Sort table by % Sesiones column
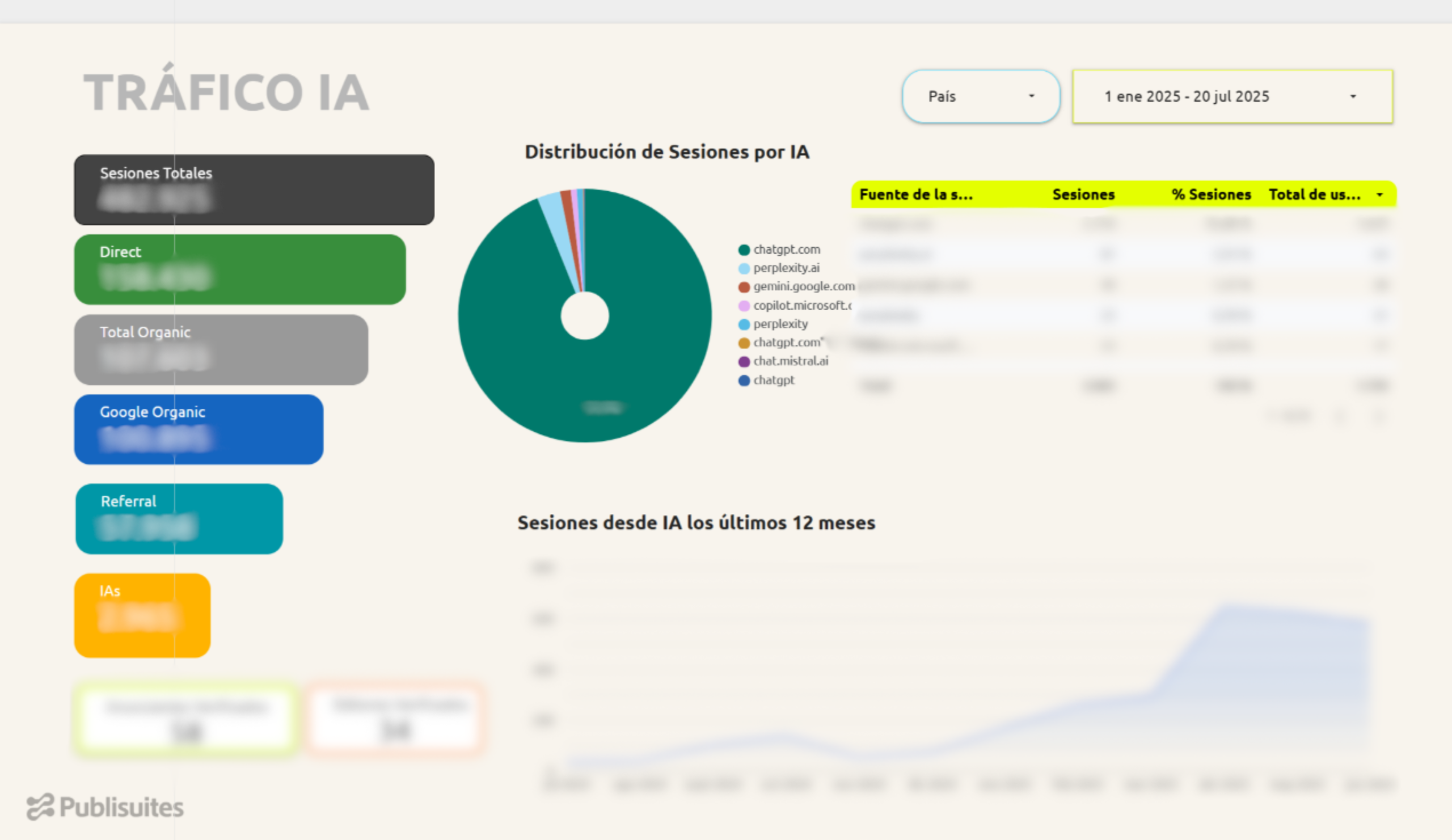 pyautogui.click(x=1211, y=195)
